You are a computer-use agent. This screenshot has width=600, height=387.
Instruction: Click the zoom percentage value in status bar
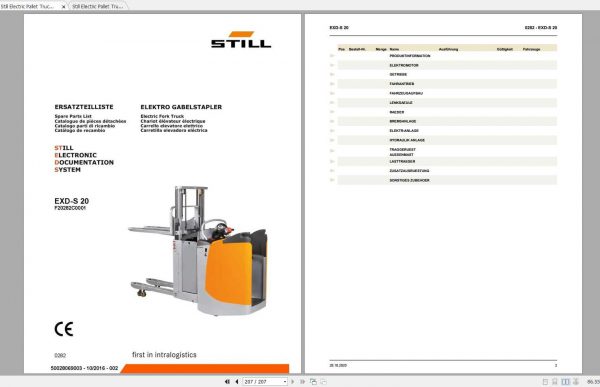593,382
